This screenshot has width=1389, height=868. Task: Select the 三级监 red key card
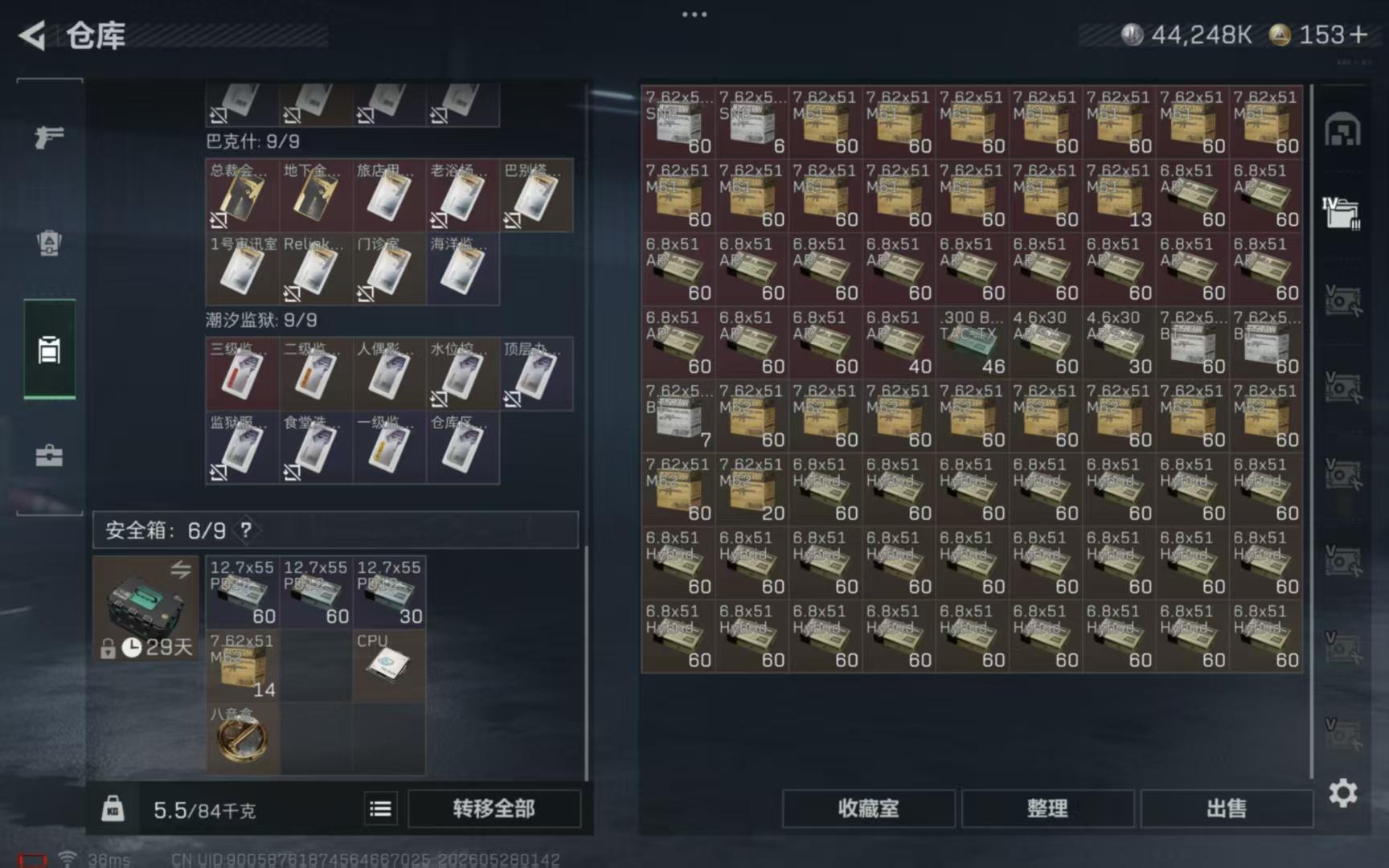[x=242, y=374]
